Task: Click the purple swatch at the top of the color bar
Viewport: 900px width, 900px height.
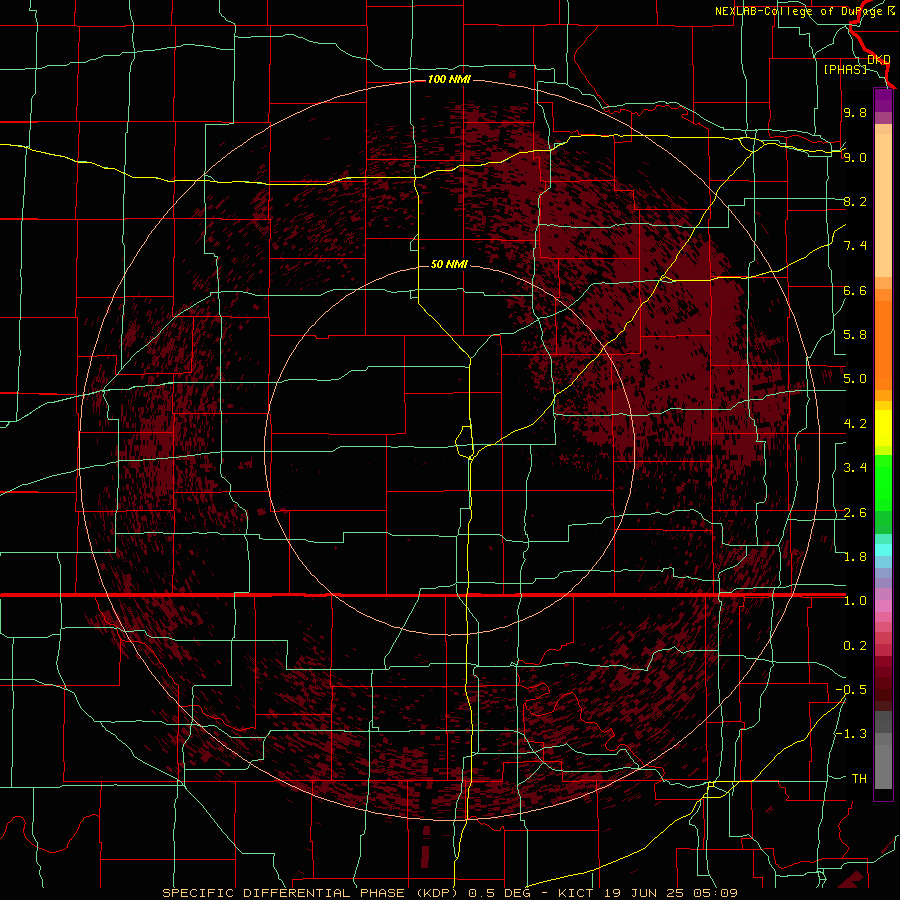Action: pos(883,100)
